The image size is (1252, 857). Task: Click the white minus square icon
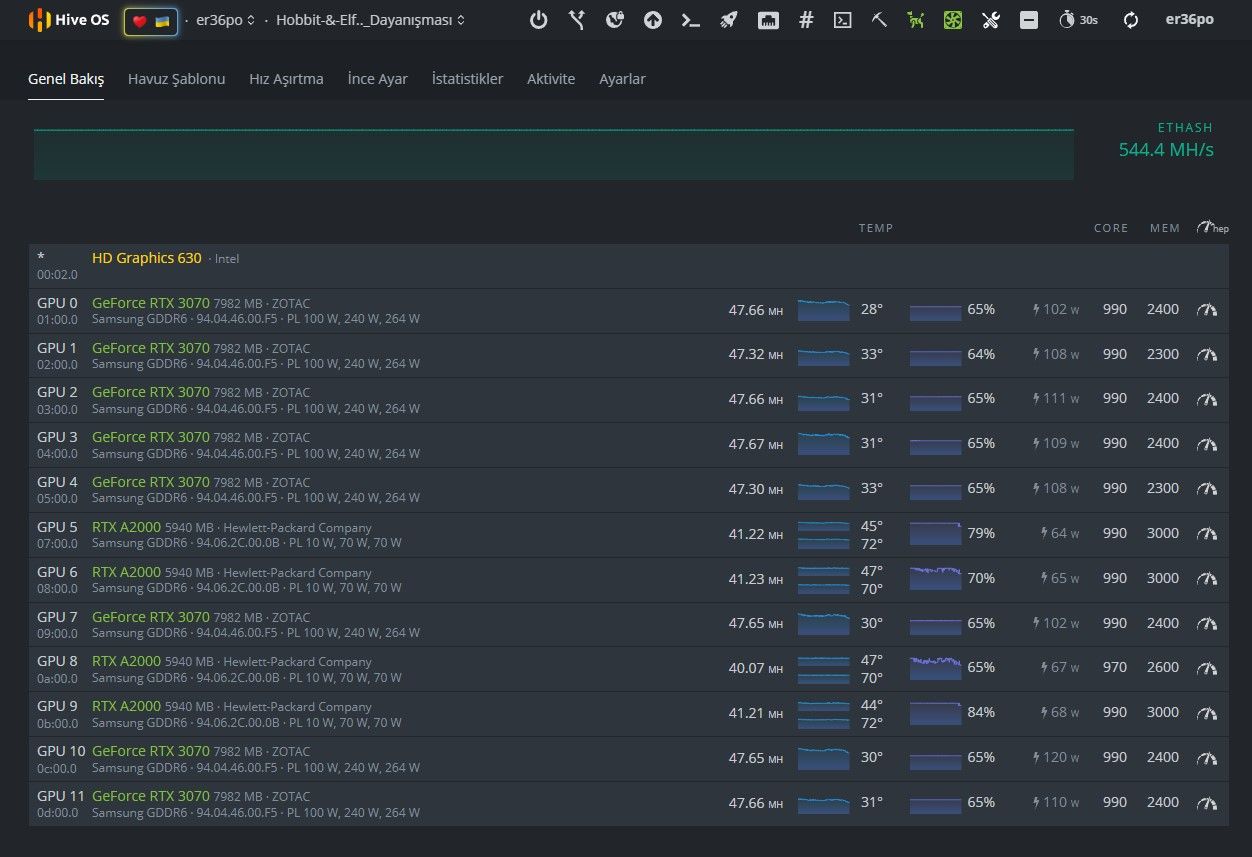[x=1029, y=19]
